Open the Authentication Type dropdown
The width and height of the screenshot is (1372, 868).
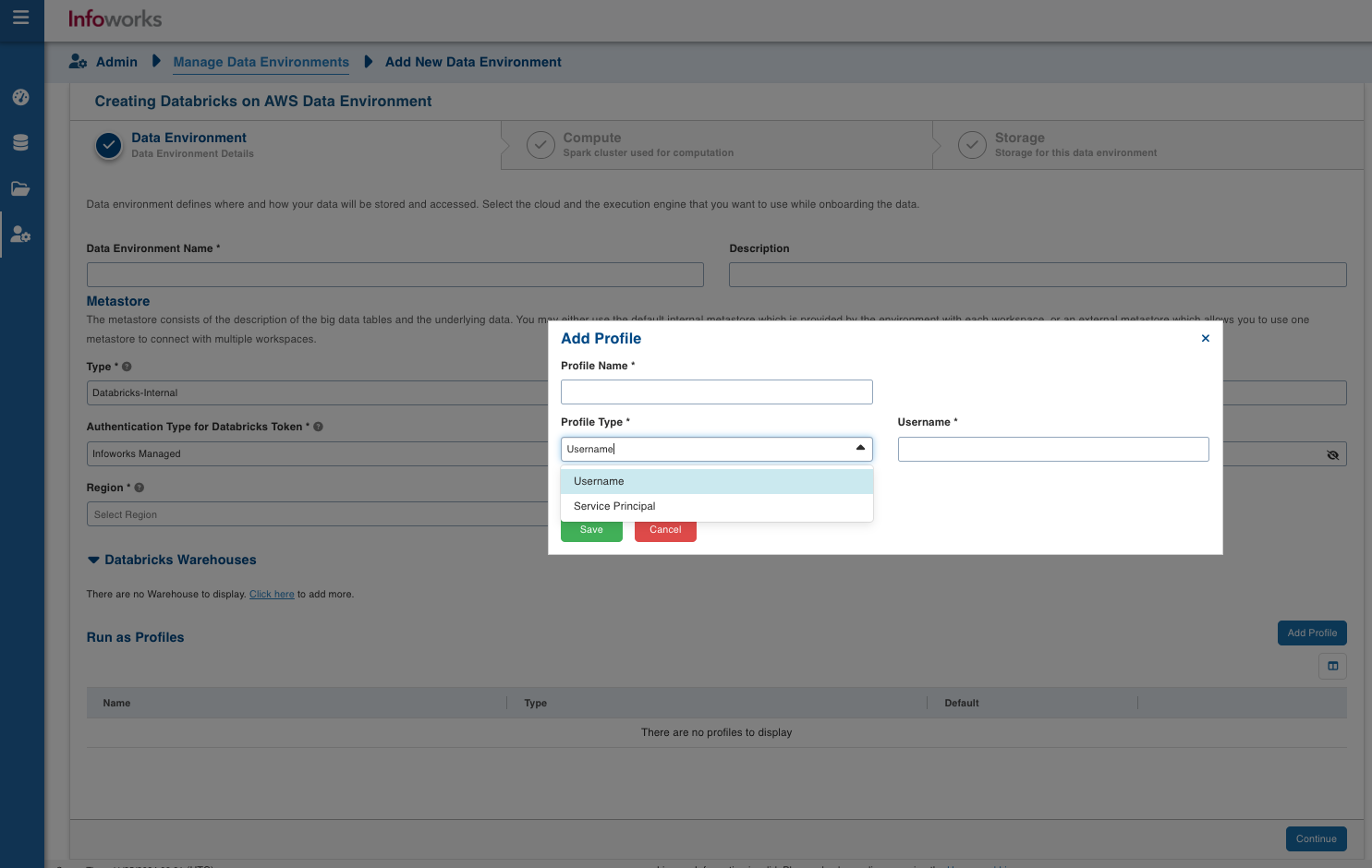pos(318,453)
